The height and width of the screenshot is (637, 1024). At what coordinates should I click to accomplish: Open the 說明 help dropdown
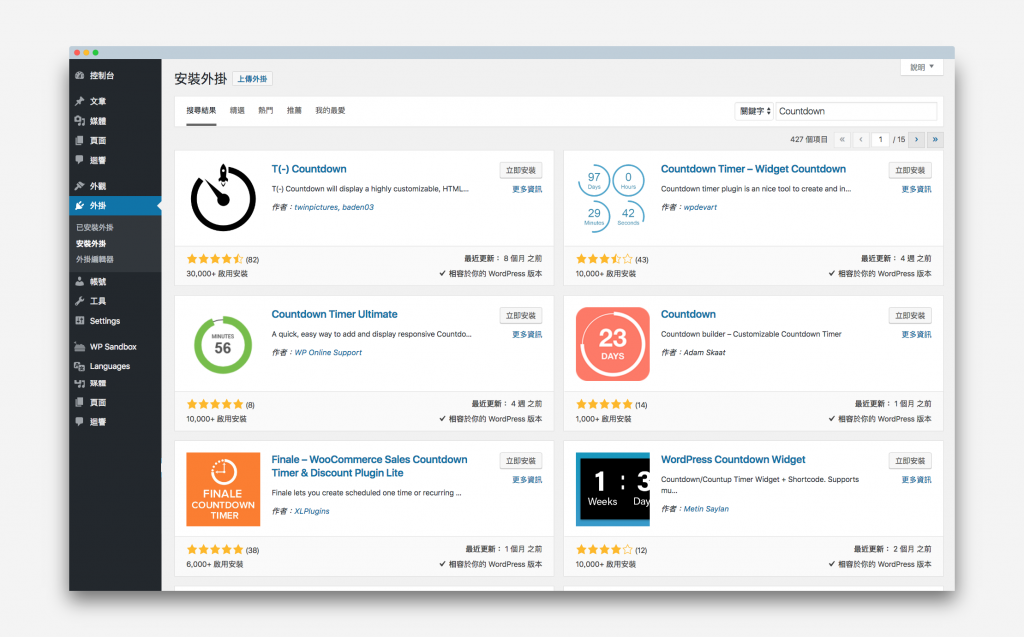tap(921, 67)
